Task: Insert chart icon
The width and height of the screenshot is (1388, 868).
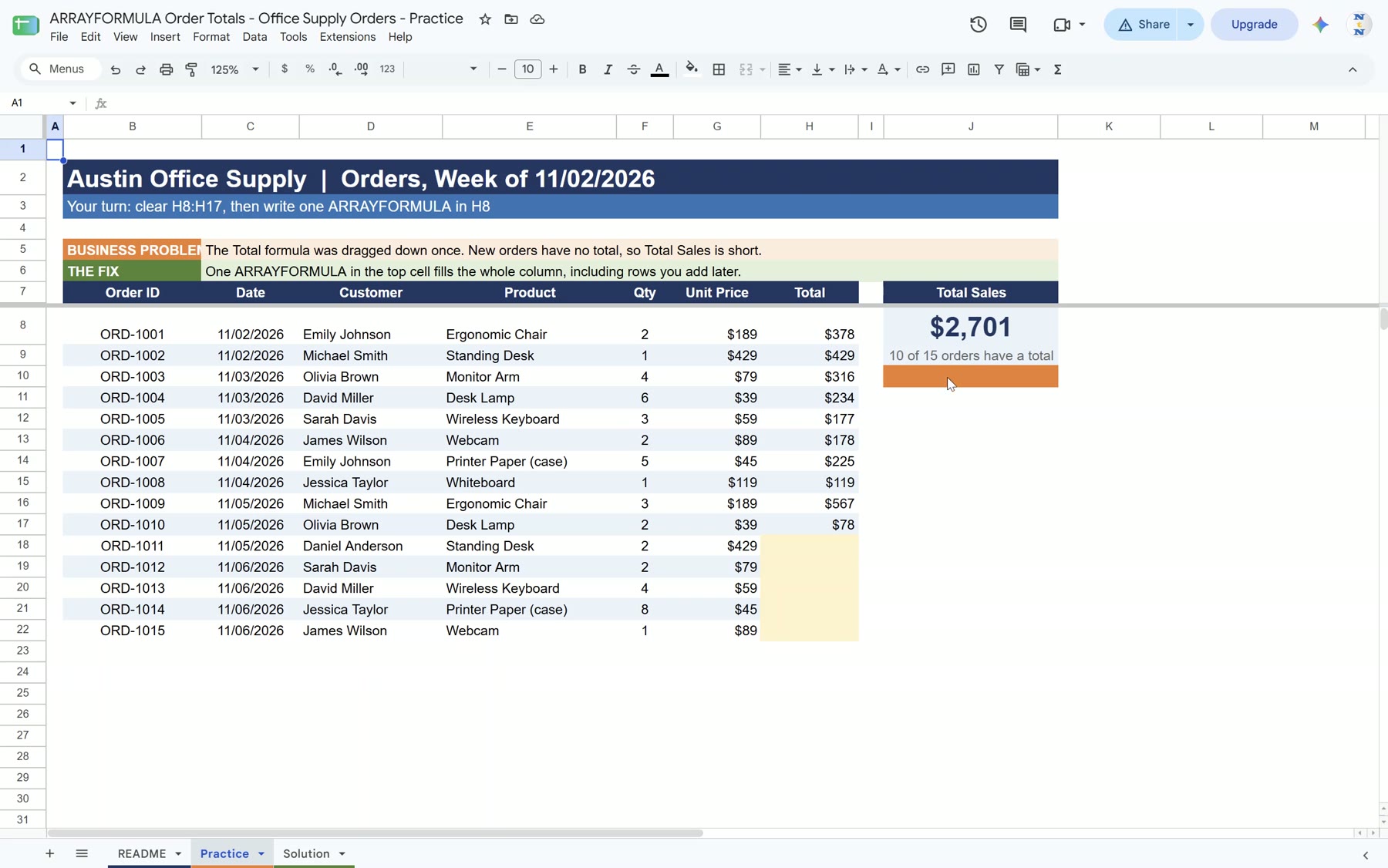Action: click(x=973, y=69)
